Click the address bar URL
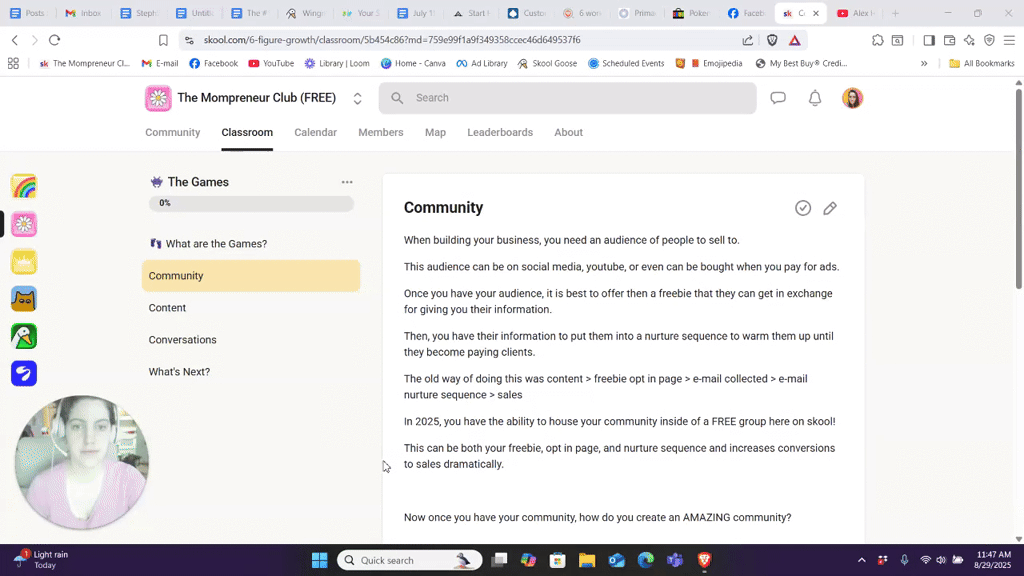The height and width of the screenshot is (576, 1024). pos(392,40)
